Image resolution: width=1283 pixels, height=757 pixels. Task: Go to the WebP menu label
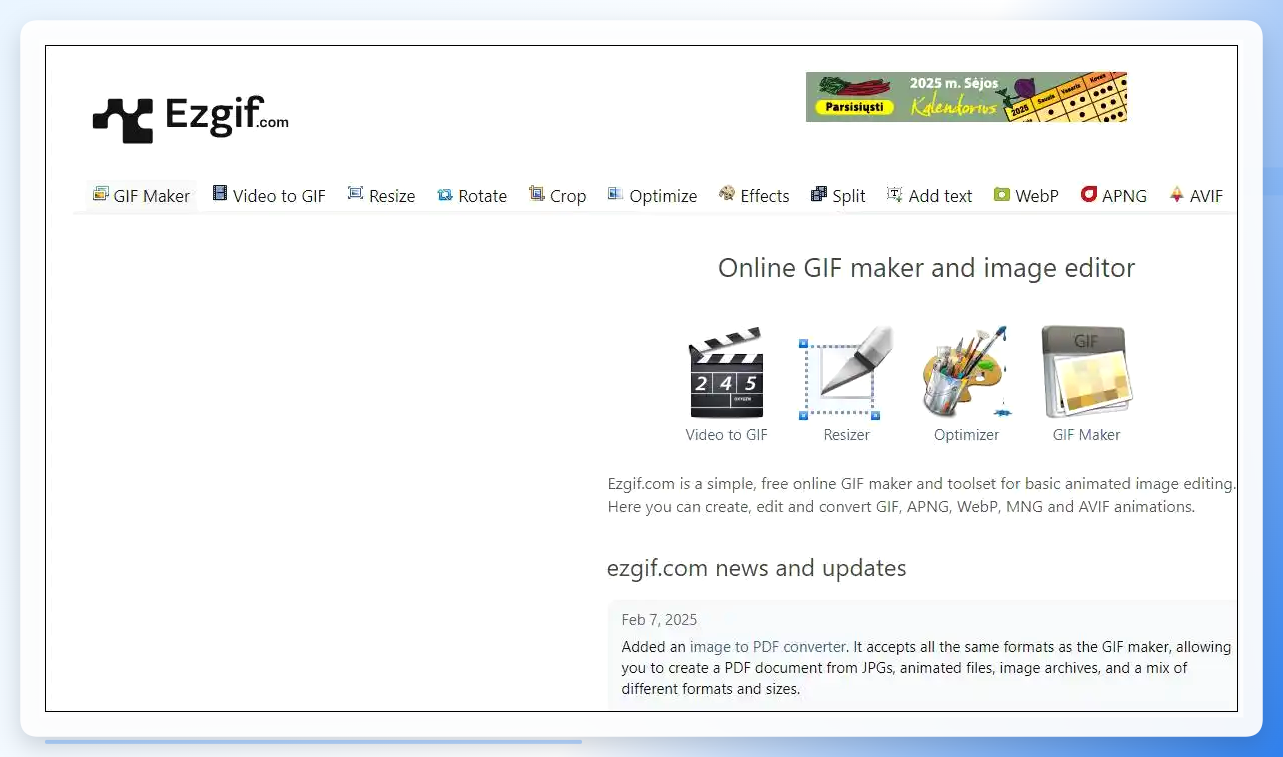pyautogui.click(x=1037, y=196)
